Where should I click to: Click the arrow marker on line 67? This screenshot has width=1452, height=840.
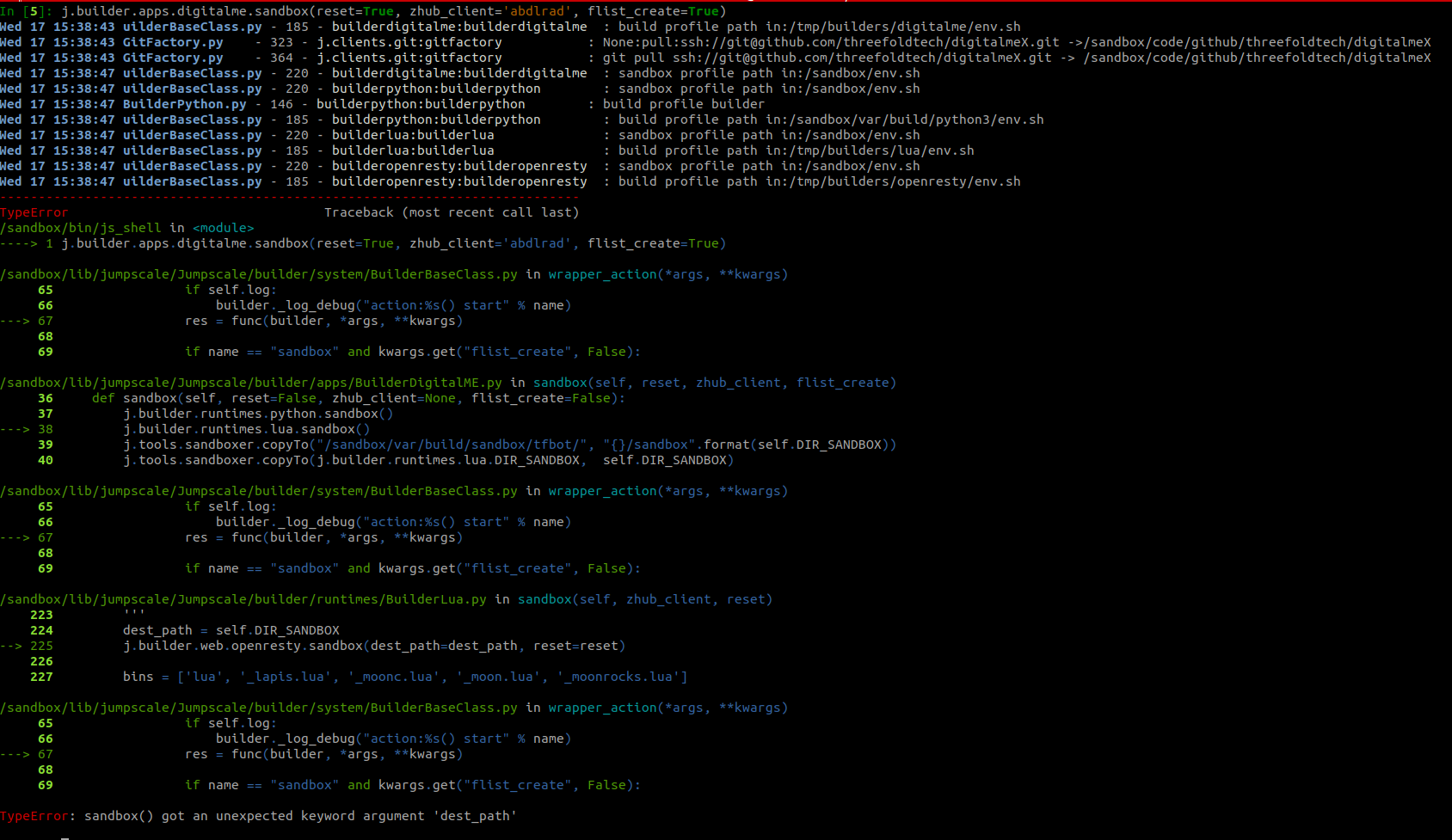pyautogui.click(x=17, y=321)
